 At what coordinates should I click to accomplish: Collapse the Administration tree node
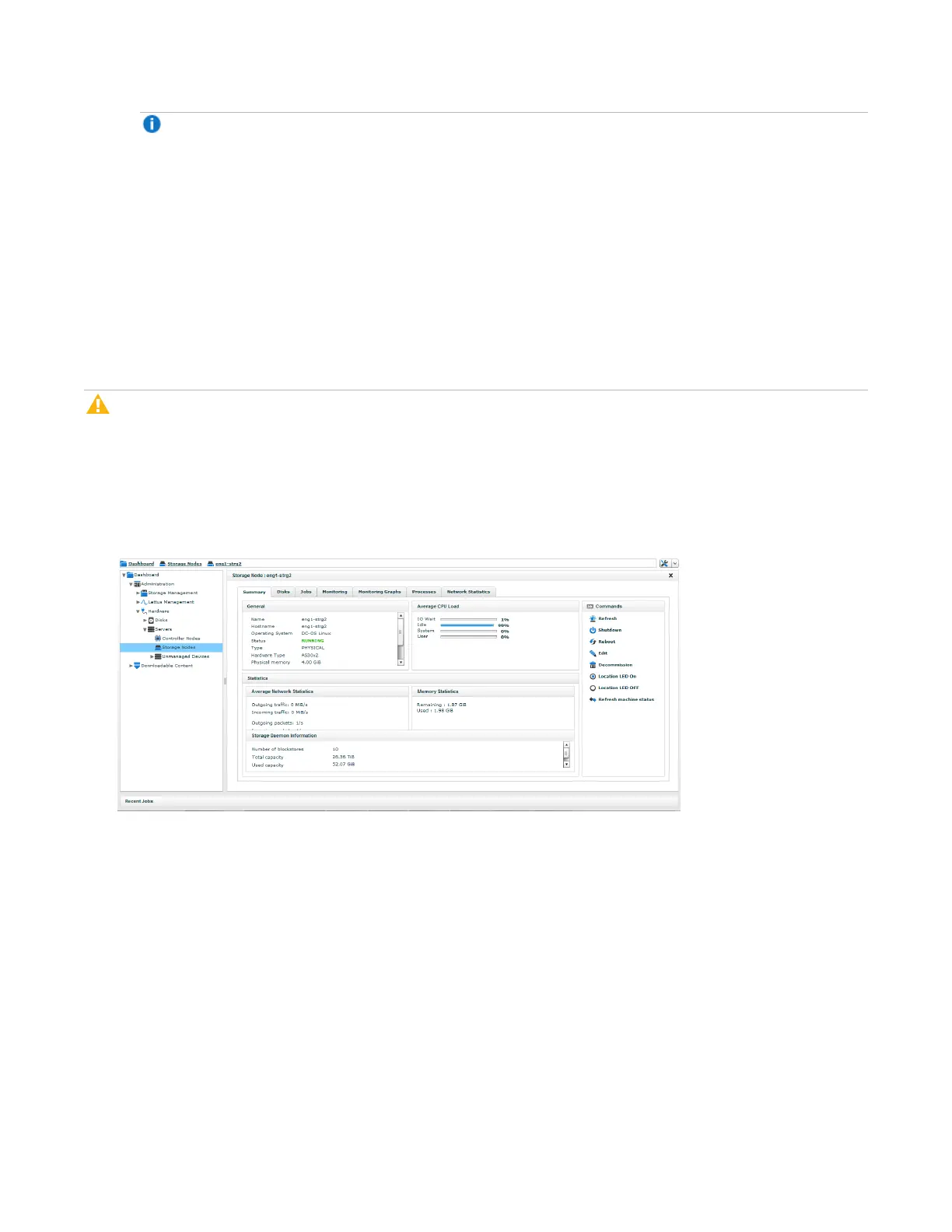point(131,584)
